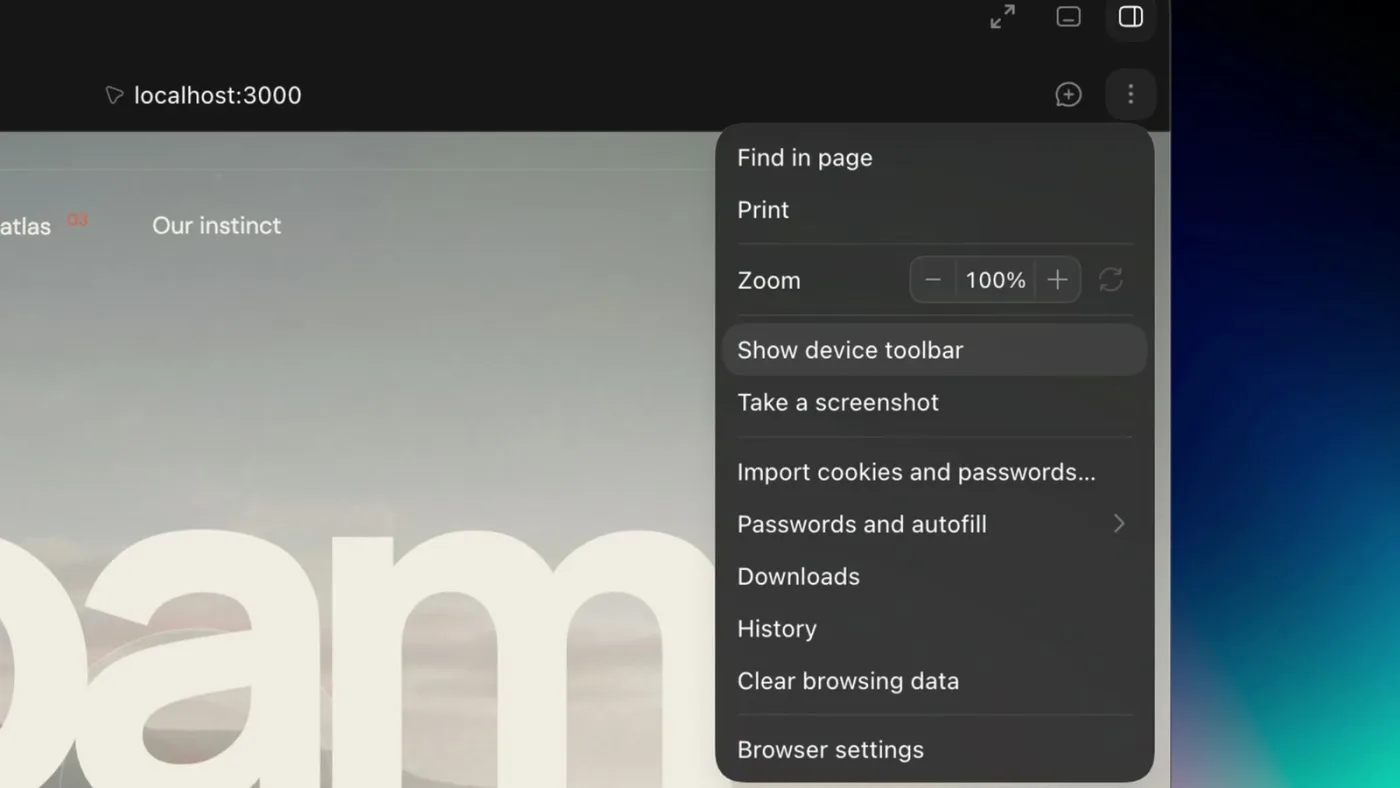Select Show device toolbar

935,350
